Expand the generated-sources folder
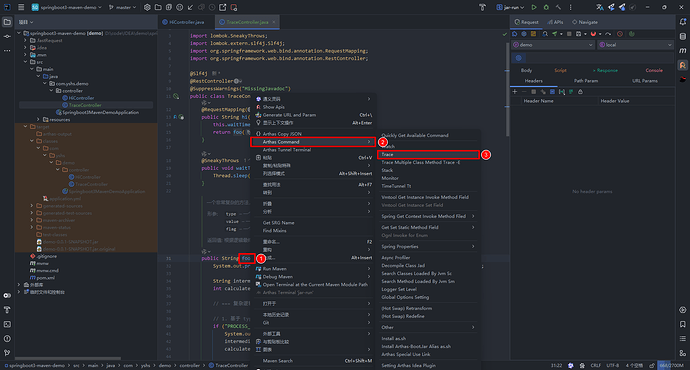The image size is (690, 370). (x=32, y=206)
